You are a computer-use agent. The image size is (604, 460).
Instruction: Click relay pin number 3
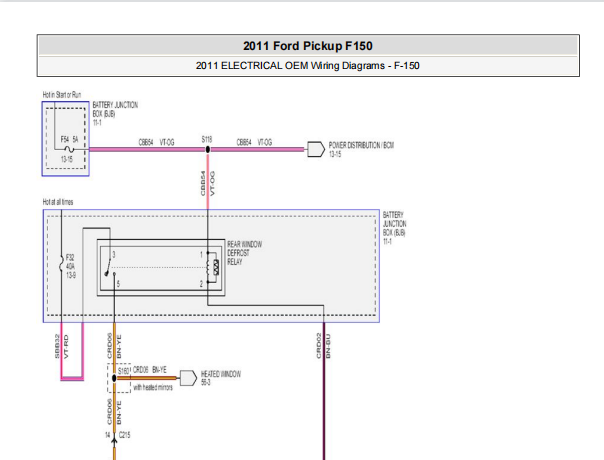[114, 255]
